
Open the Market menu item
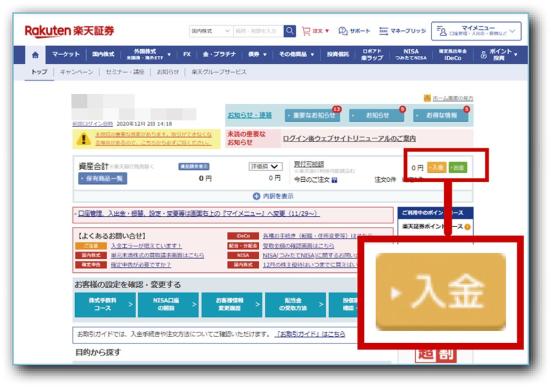(66, 54)
